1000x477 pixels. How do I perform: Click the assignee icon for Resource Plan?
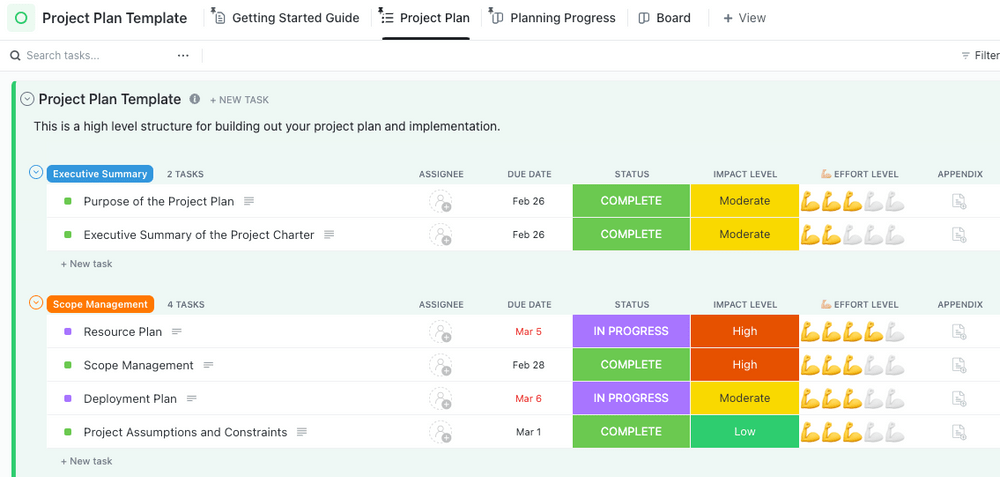(x=440, y=332)
